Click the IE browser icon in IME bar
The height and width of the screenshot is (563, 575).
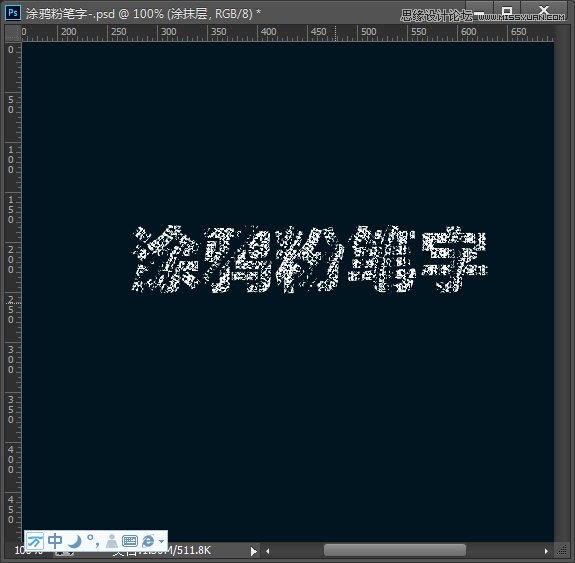148,541
